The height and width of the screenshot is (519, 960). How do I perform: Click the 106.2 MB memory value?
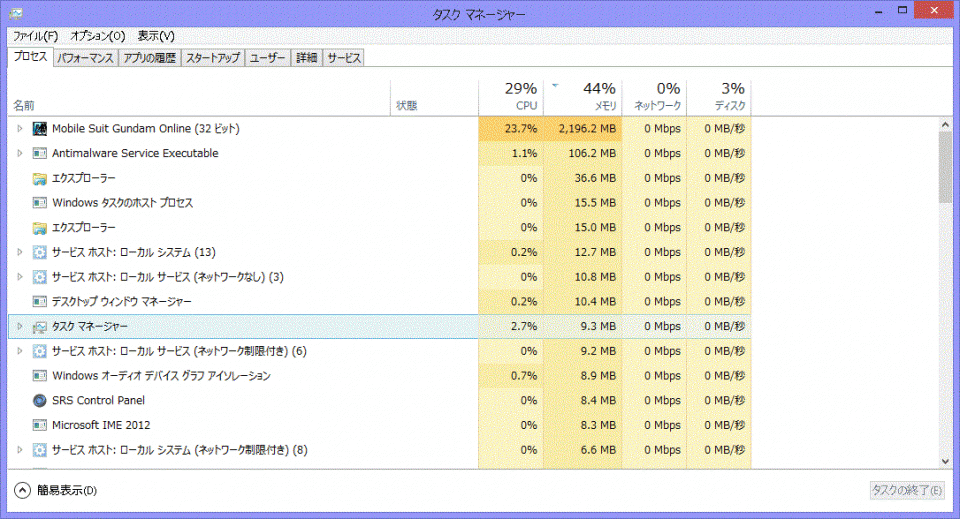pyautogui.click(x=592, y=153)
